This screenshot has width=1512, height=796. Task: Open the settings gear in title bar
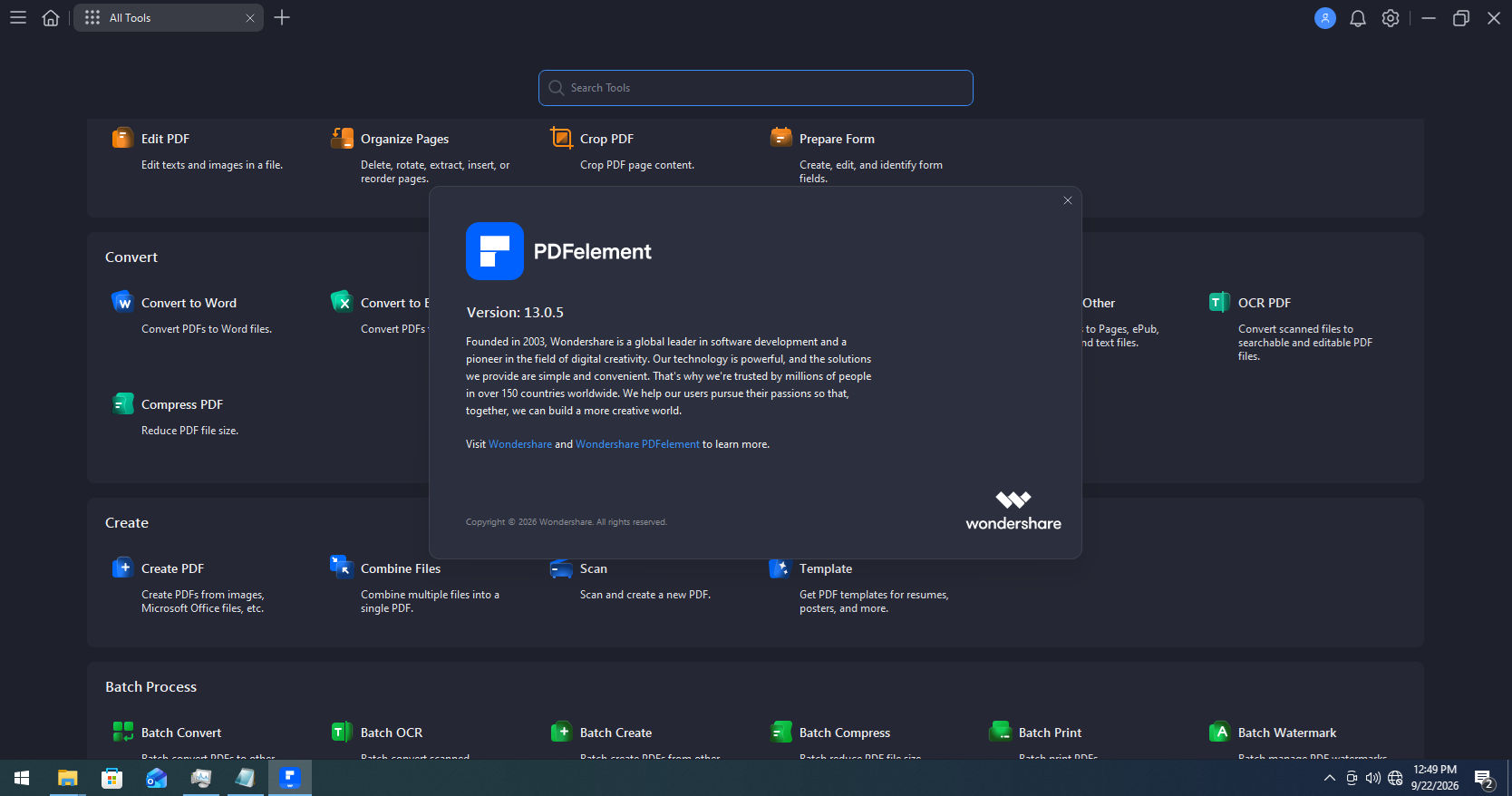pos(1391,18)
